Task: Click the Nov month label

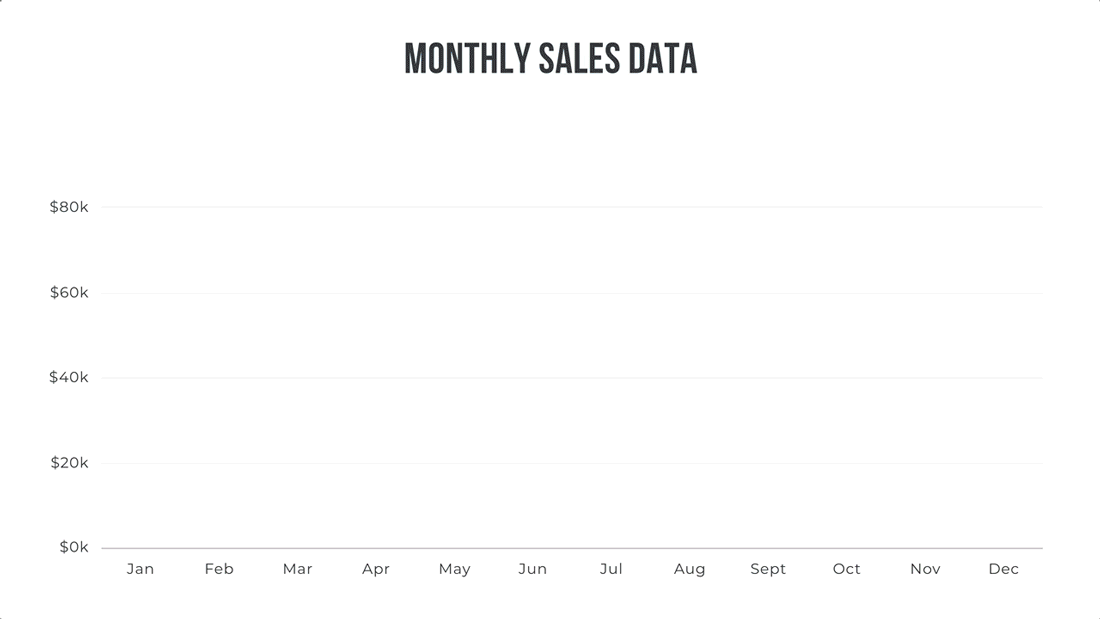Action: click(x=925, y=569)
